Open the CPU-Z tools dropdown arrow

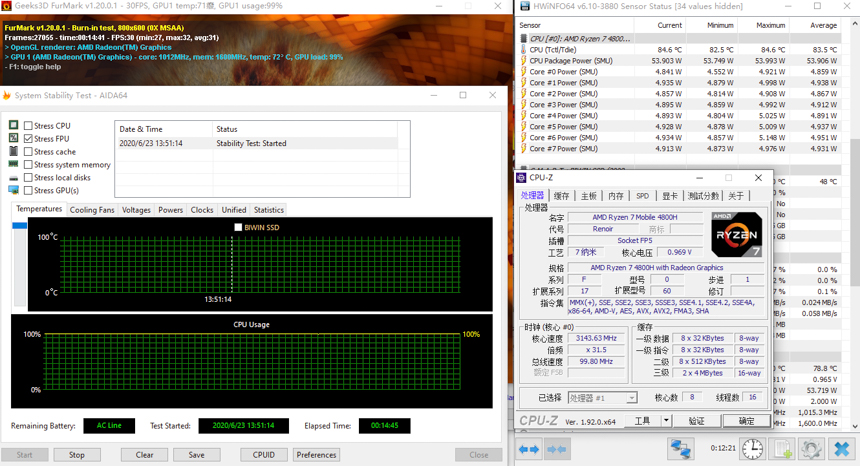click(x=667, y=421)
